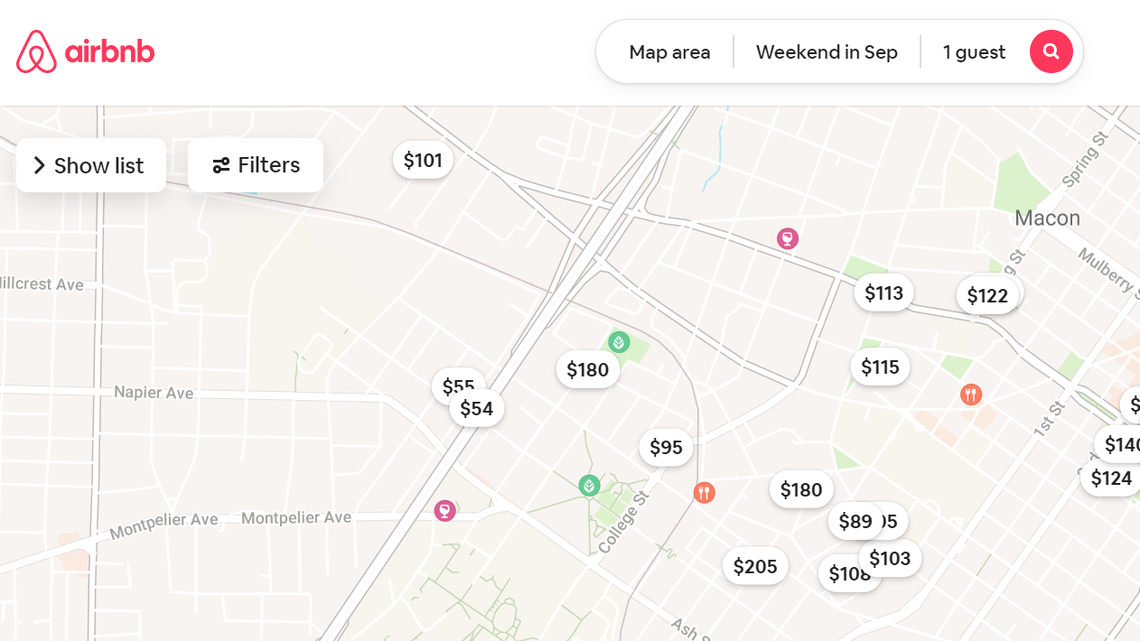Click the wine bar pin near Montpelier Ave

pyautogui.click(x=443, y=510)
